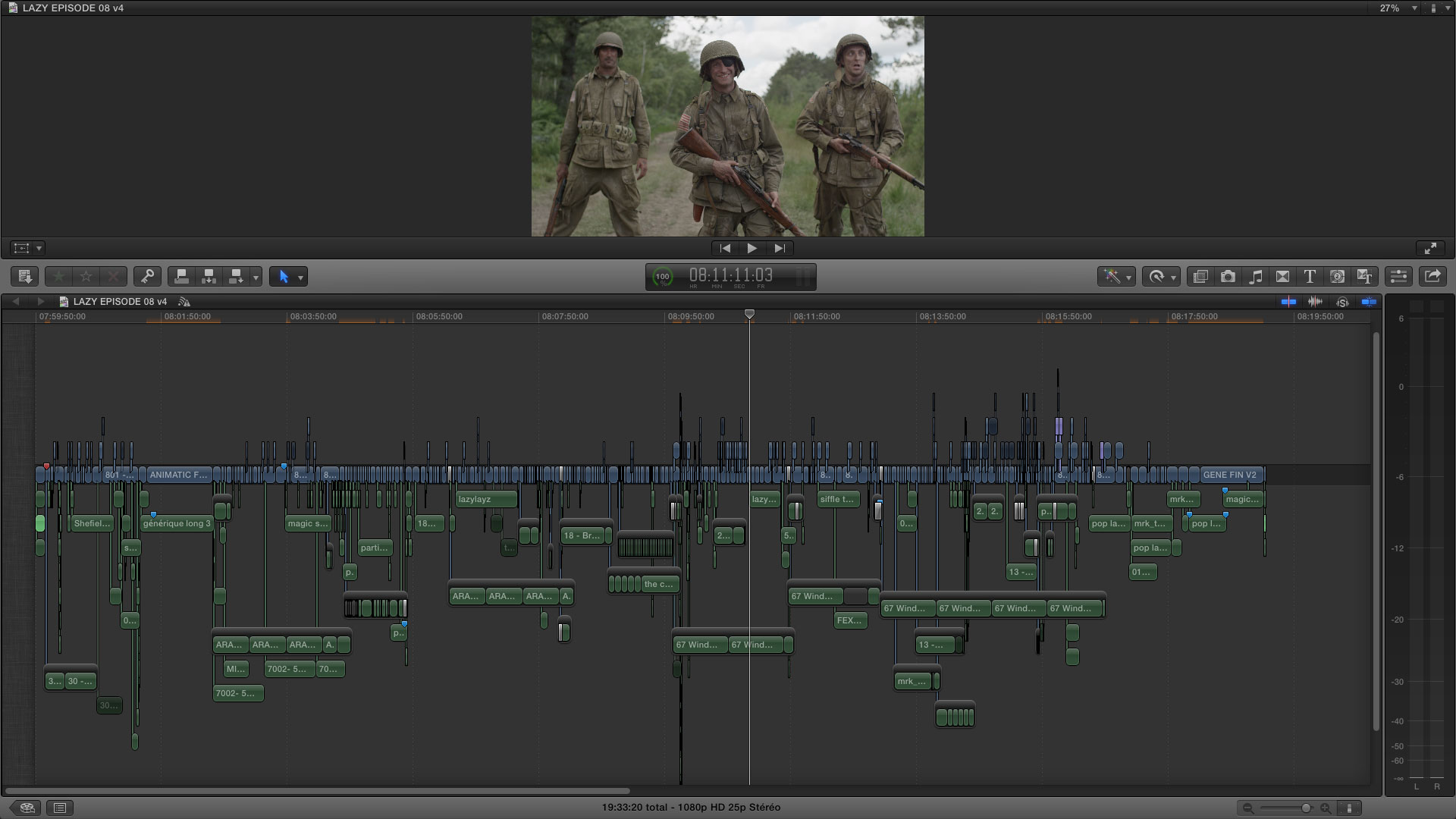Click the share project icon
Screen dimensions: 1456x819
pos(1432,277)
